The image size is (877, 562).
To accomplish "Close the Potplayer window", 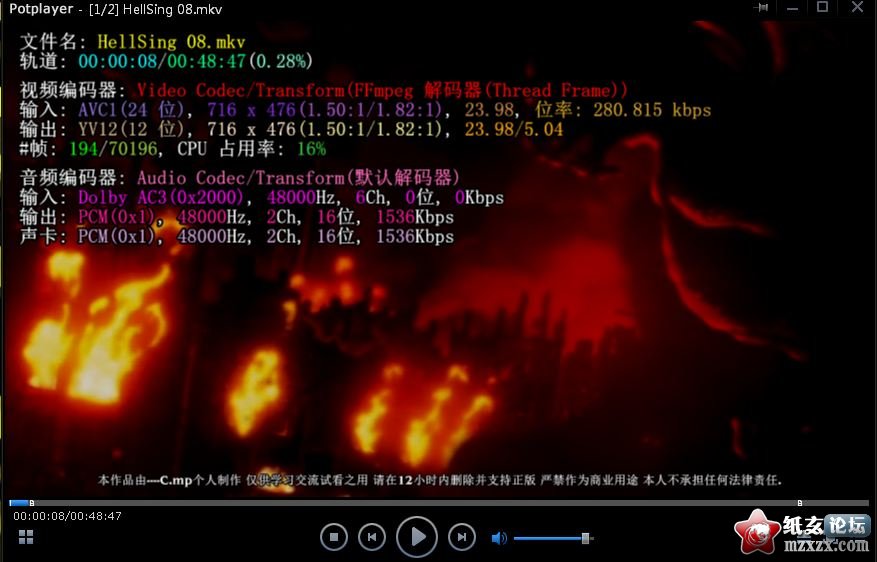I will click(x=857, y=7).
